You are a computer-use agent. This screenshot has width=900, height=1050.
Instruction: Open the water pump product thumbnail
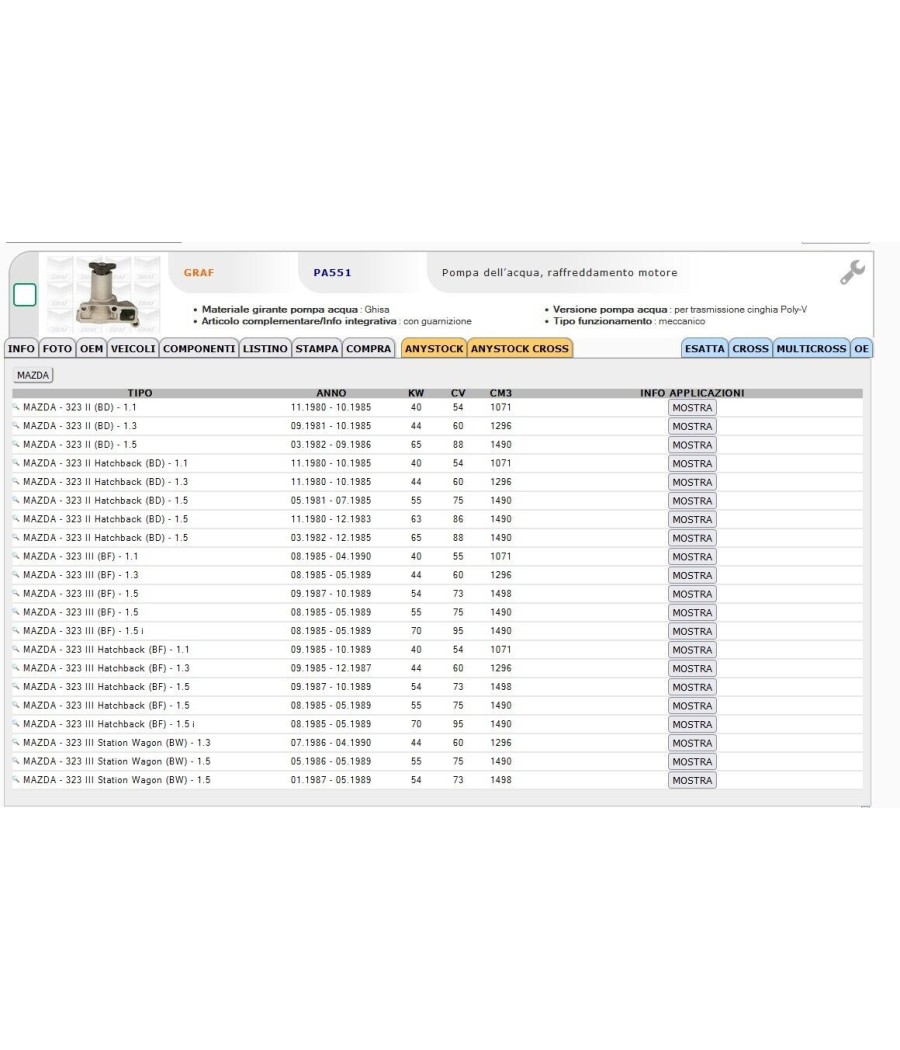(x=104, y=294)
